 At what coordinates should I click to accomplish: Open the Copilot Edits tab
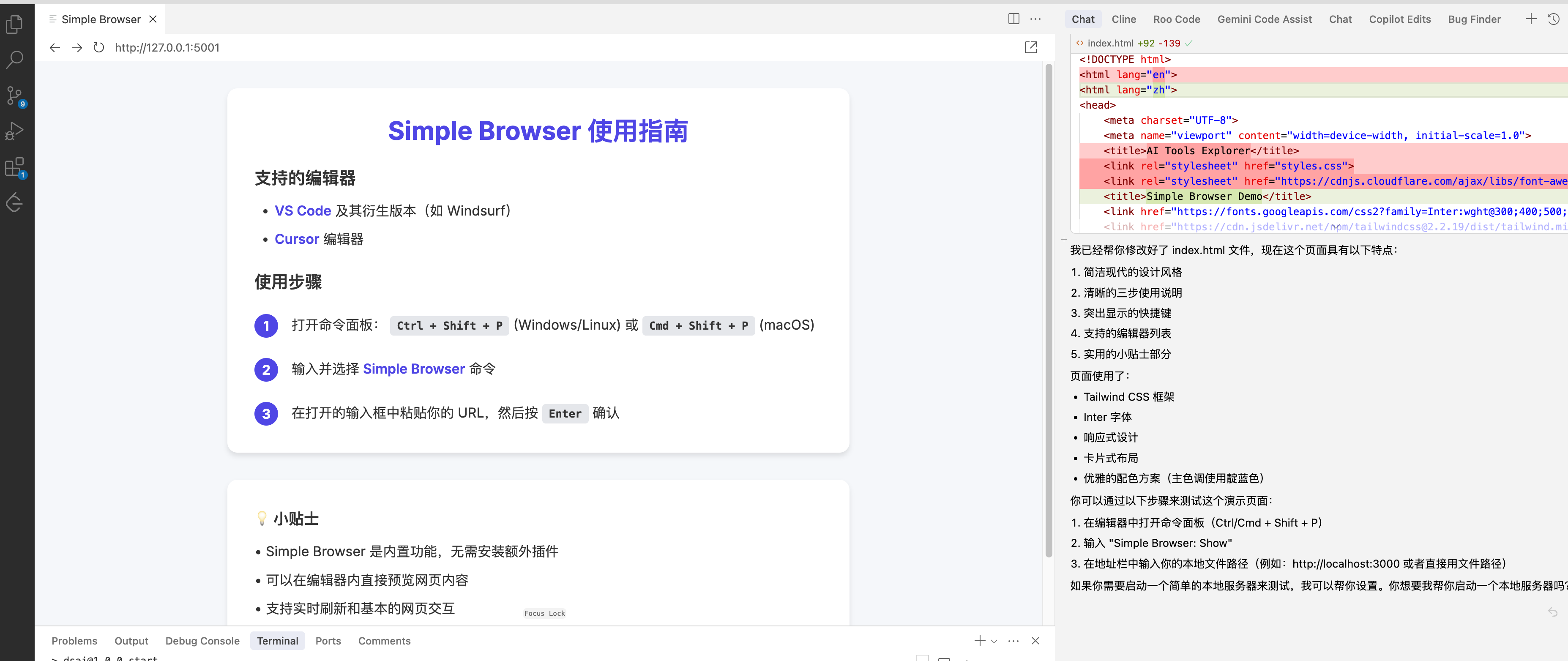(1399, 19)
